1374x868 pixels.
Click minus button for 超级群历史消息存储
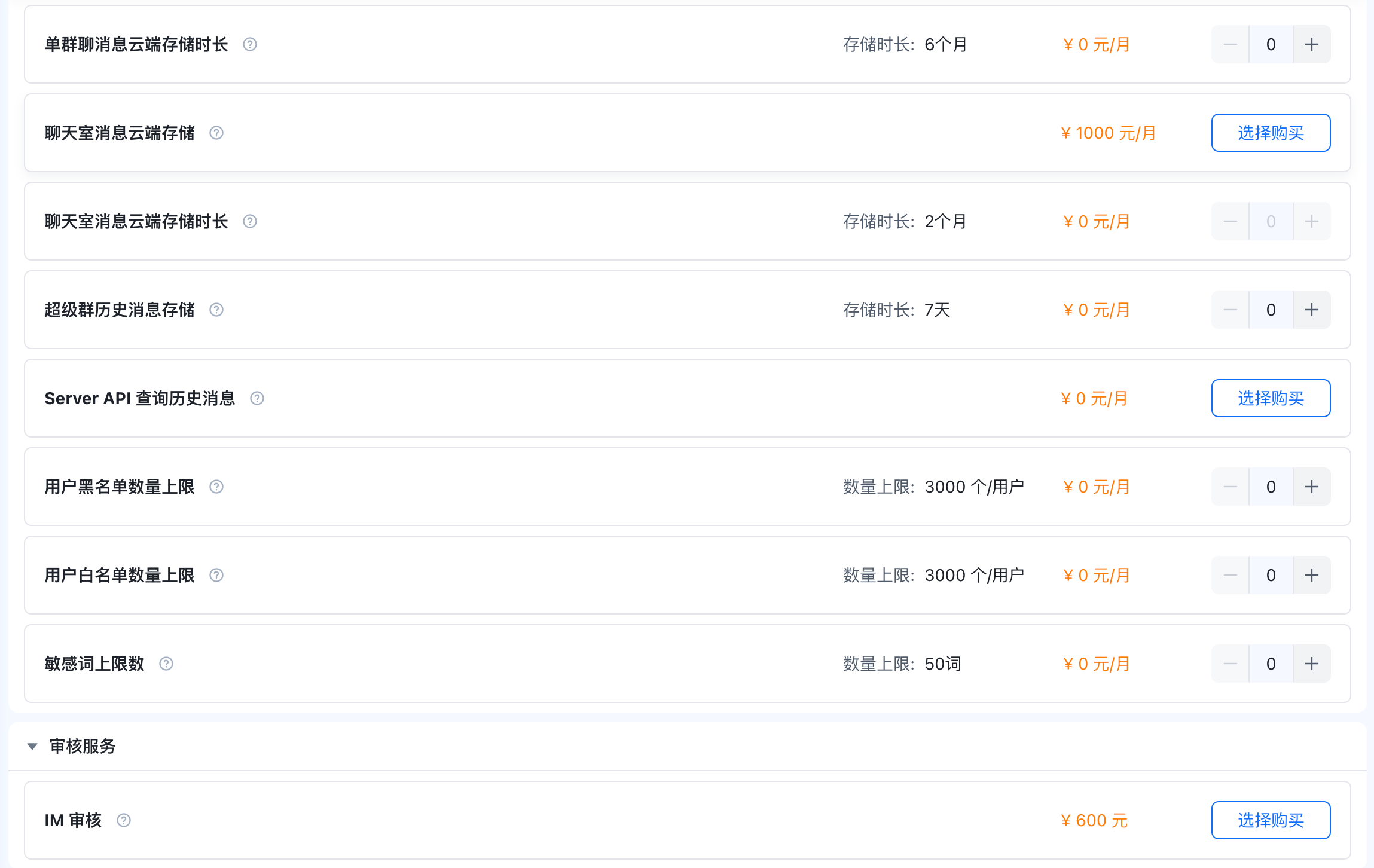(x=1231, y=310)
